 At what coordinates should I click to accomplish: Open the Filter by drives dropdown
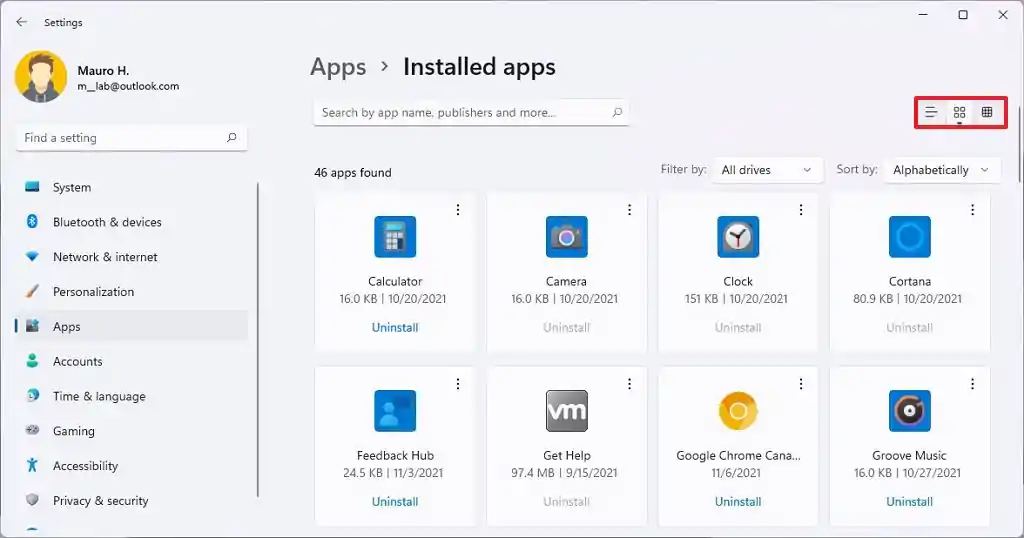coord(767,170)
